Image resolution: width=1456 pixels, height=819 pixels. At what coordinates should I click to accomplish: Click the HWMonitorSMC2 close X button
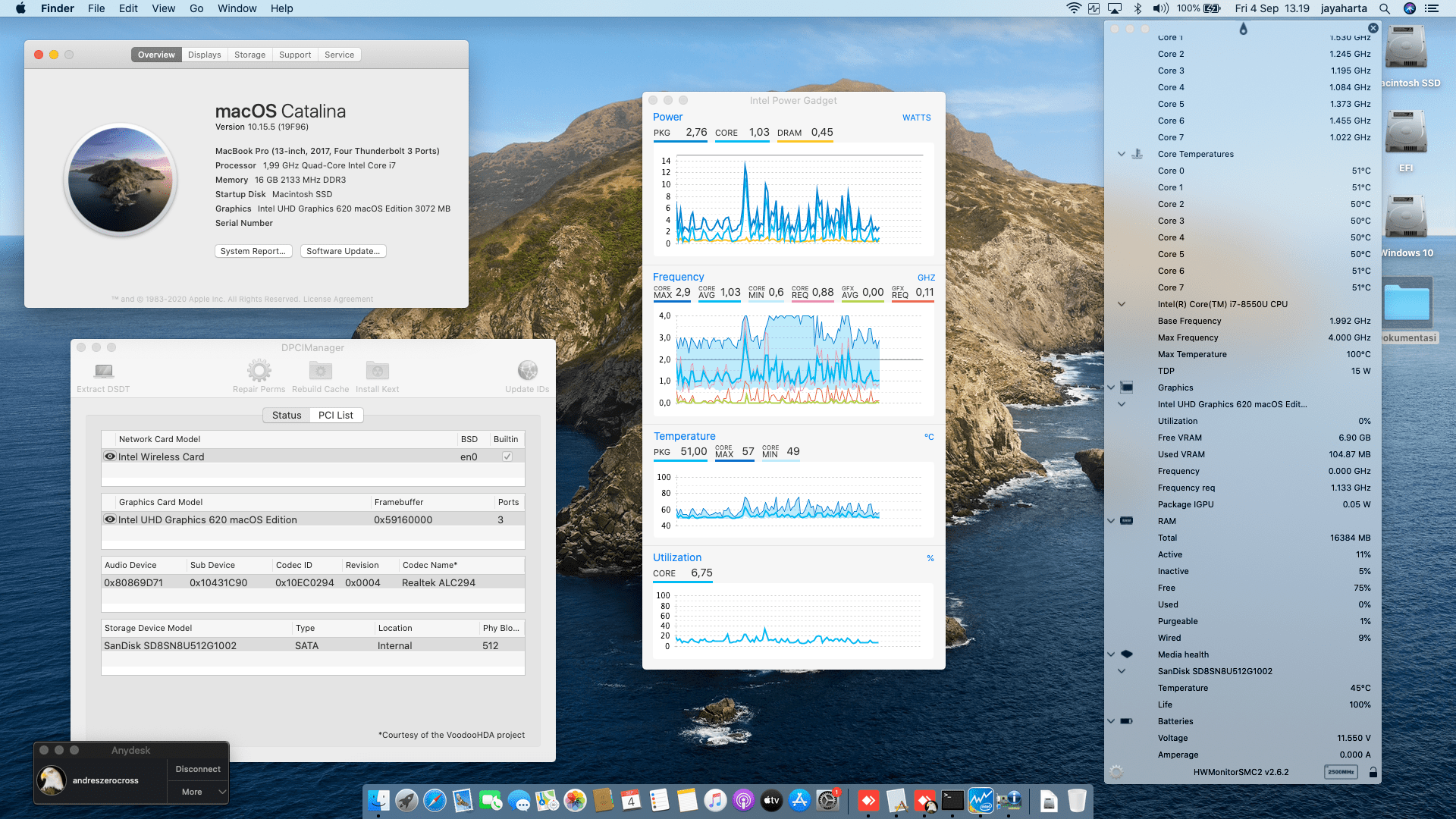(1373, 28)
